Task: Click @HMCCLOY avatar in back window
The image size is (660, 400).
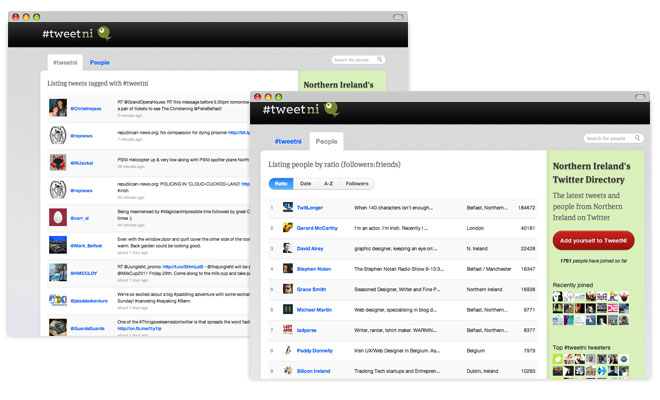Action: (58, 272)
